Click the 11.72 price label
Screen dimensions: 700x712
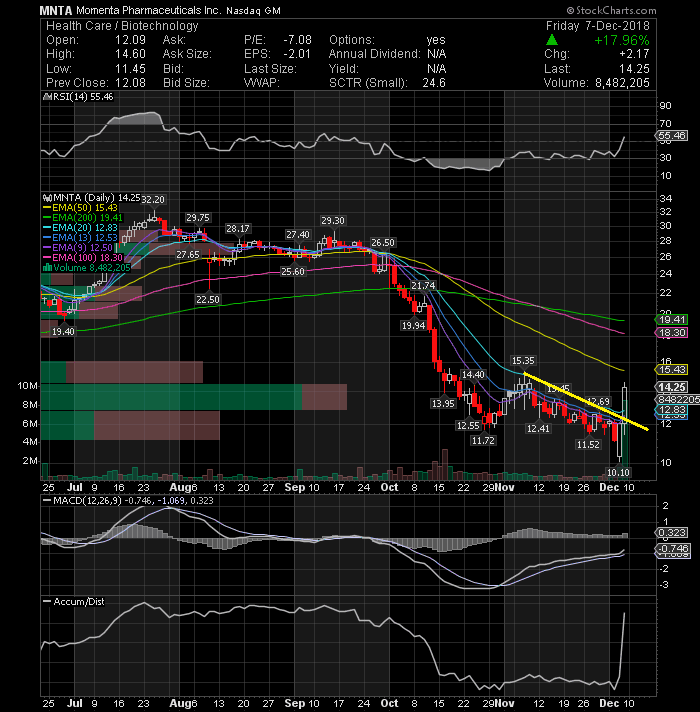point(483,440)
